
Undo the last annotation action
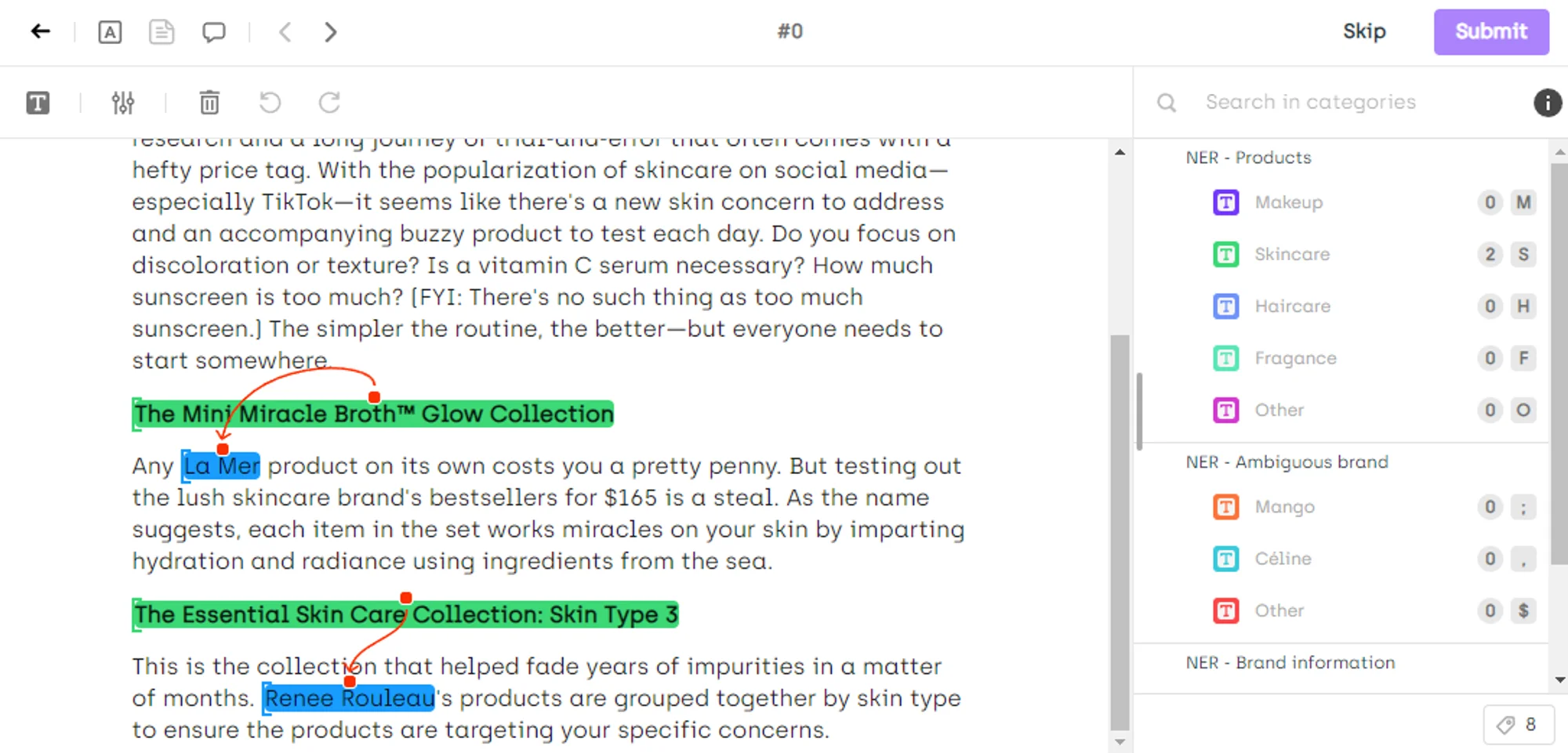(269, 103)
